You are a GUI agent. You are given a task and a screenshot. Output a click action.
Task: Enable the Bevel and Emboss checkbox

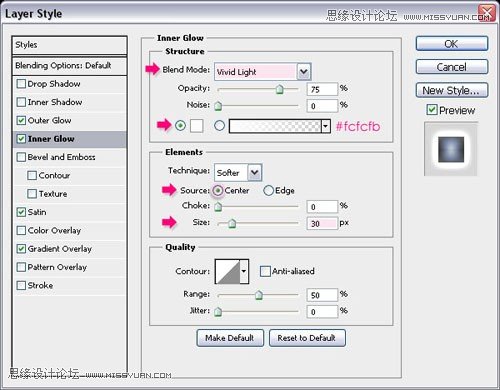click(x=21, y=157)
